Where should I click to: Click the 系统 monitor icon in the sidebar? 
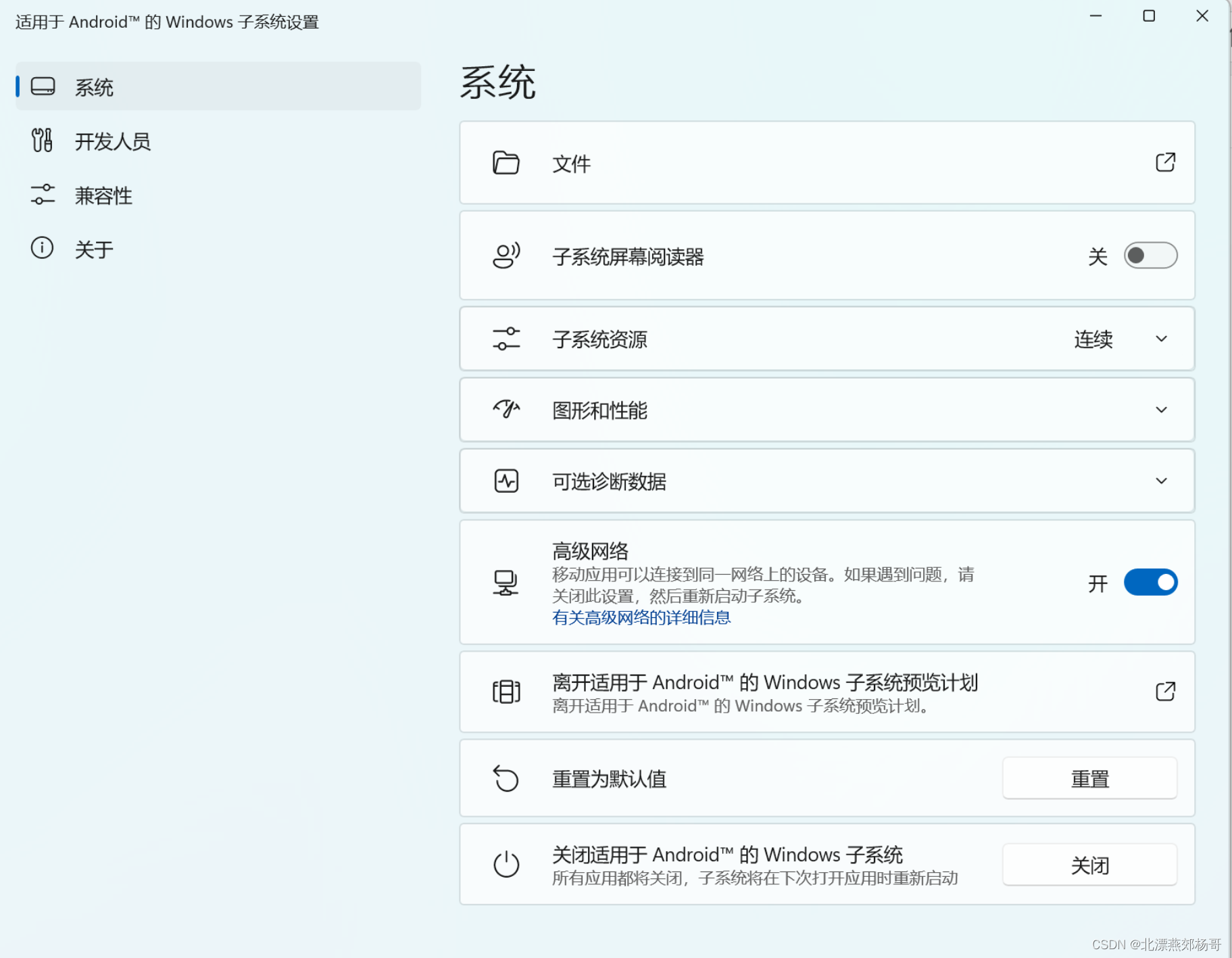click(x=43, y=87)
